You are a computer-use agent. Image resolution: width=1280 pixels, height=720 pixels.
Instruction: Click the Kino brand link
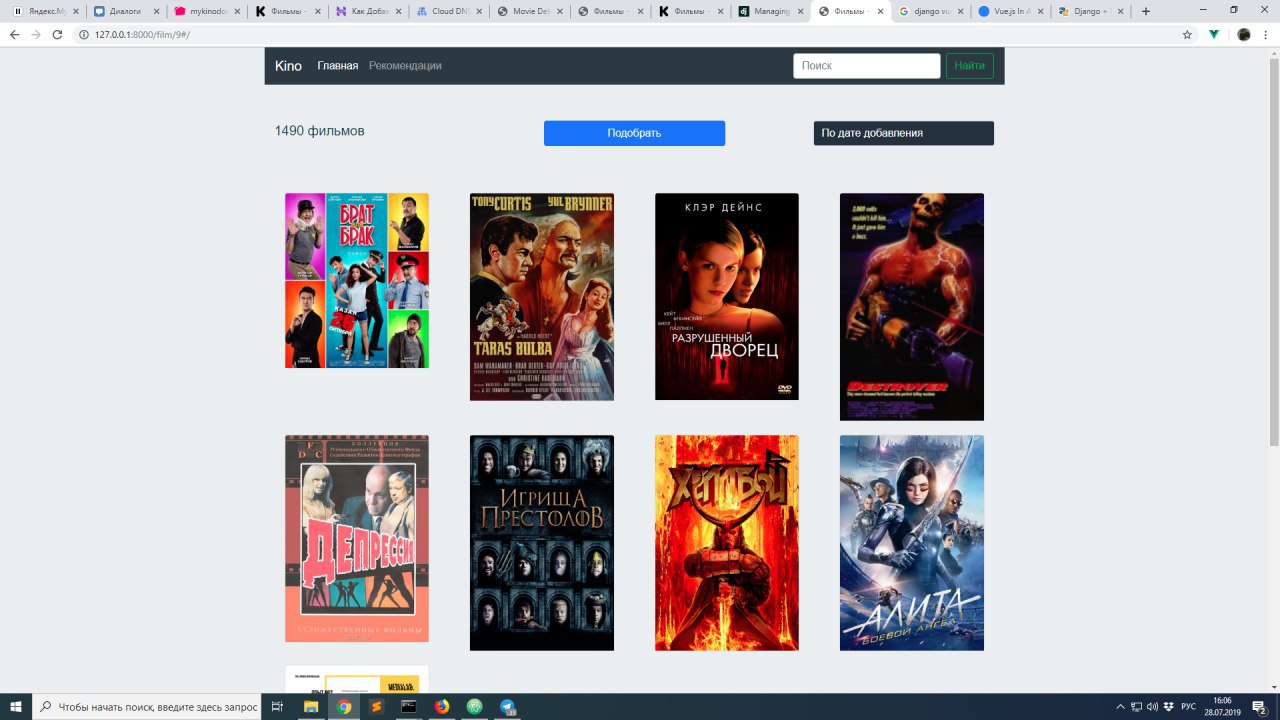point(288,66)
